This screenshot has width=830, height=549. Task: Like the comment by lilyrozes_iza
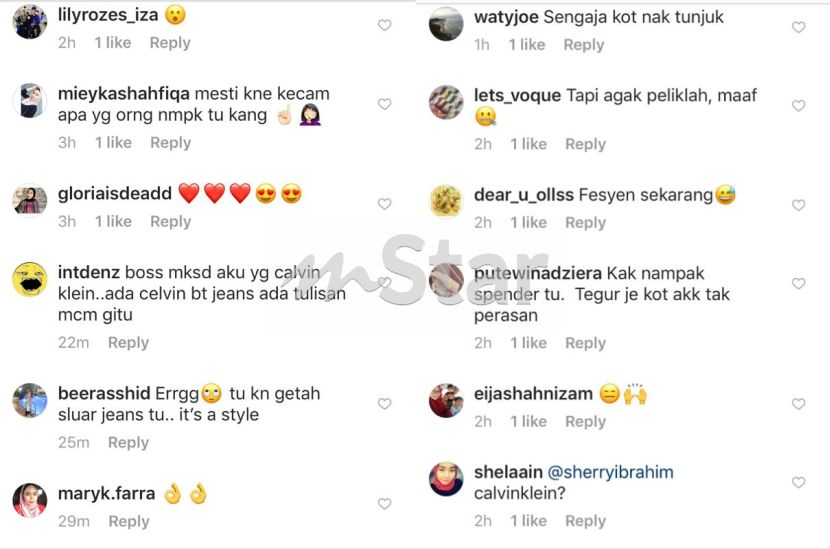(x=384, y=25)
